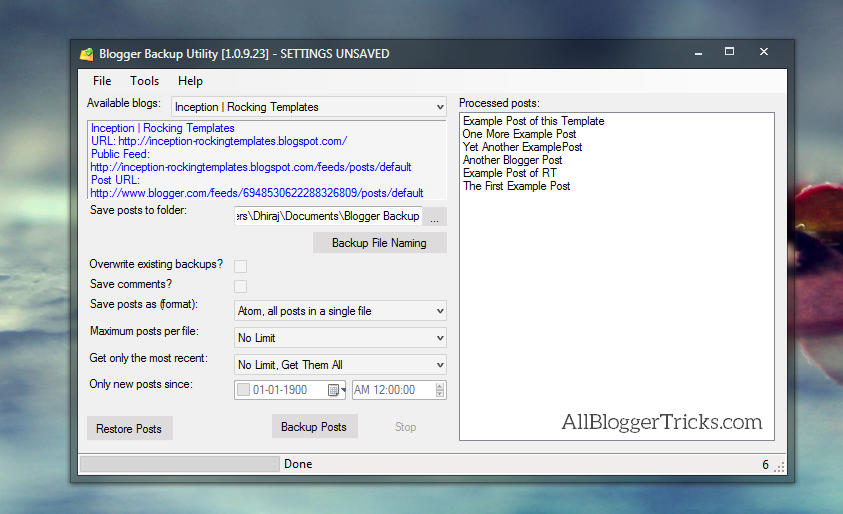Enable the Save comments checkbox

[x=240, y=286]
